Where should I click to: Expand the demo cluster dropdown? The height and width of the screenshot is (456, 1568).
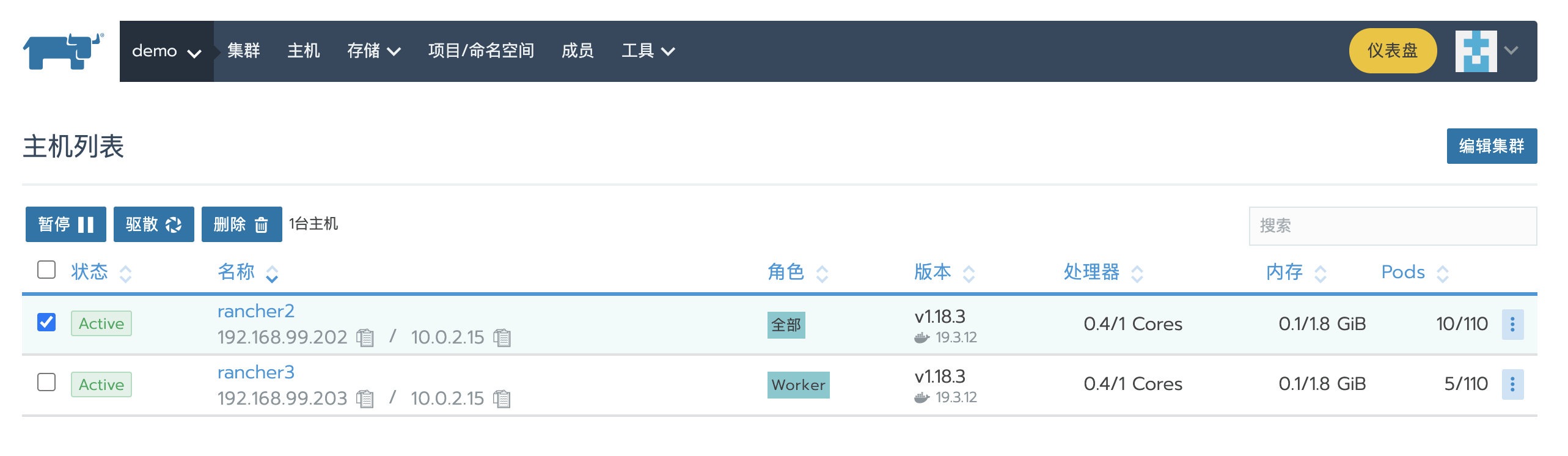[166, 51]
